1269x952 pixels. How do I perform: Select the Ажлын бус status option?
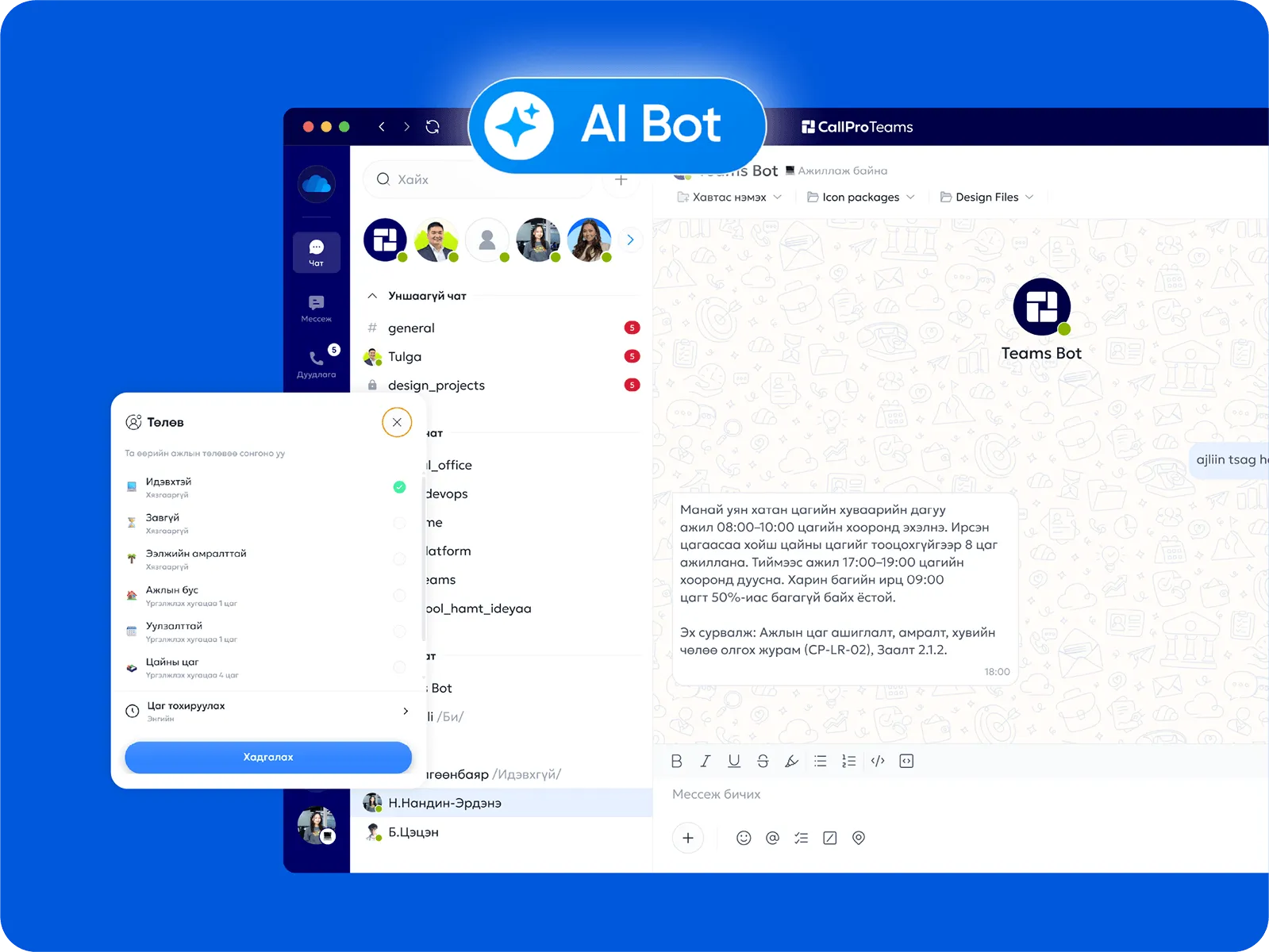click(x=267, y=596)
